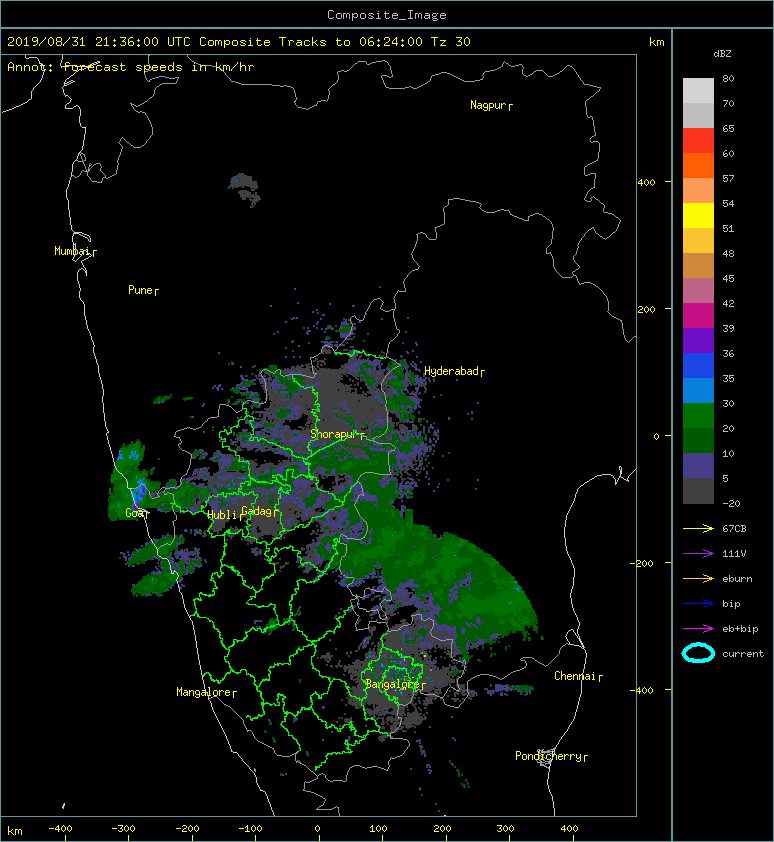The width and height of the screenshot is (774, 842).
Task: Click the Hubli city label
Action: [222, 514]
